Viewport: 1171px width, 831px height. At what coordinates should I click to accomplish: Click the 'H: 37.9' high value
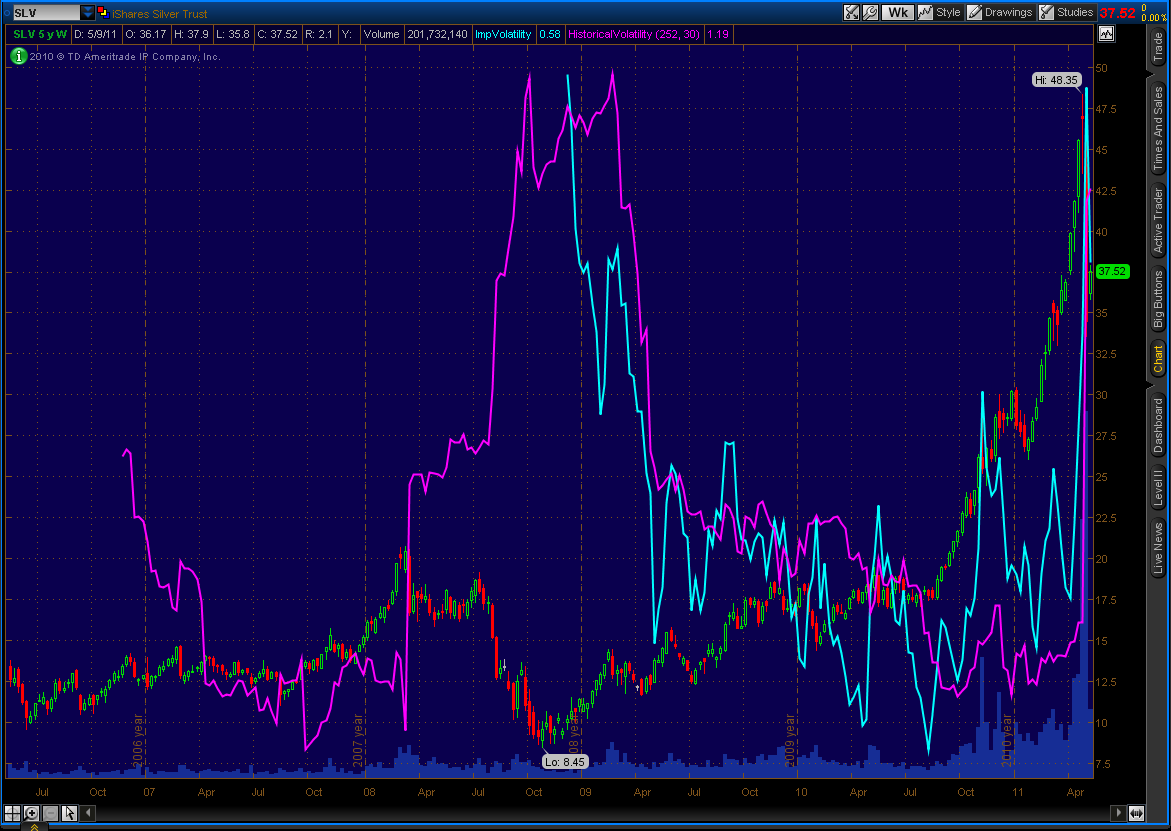click(x=191, y=34)
